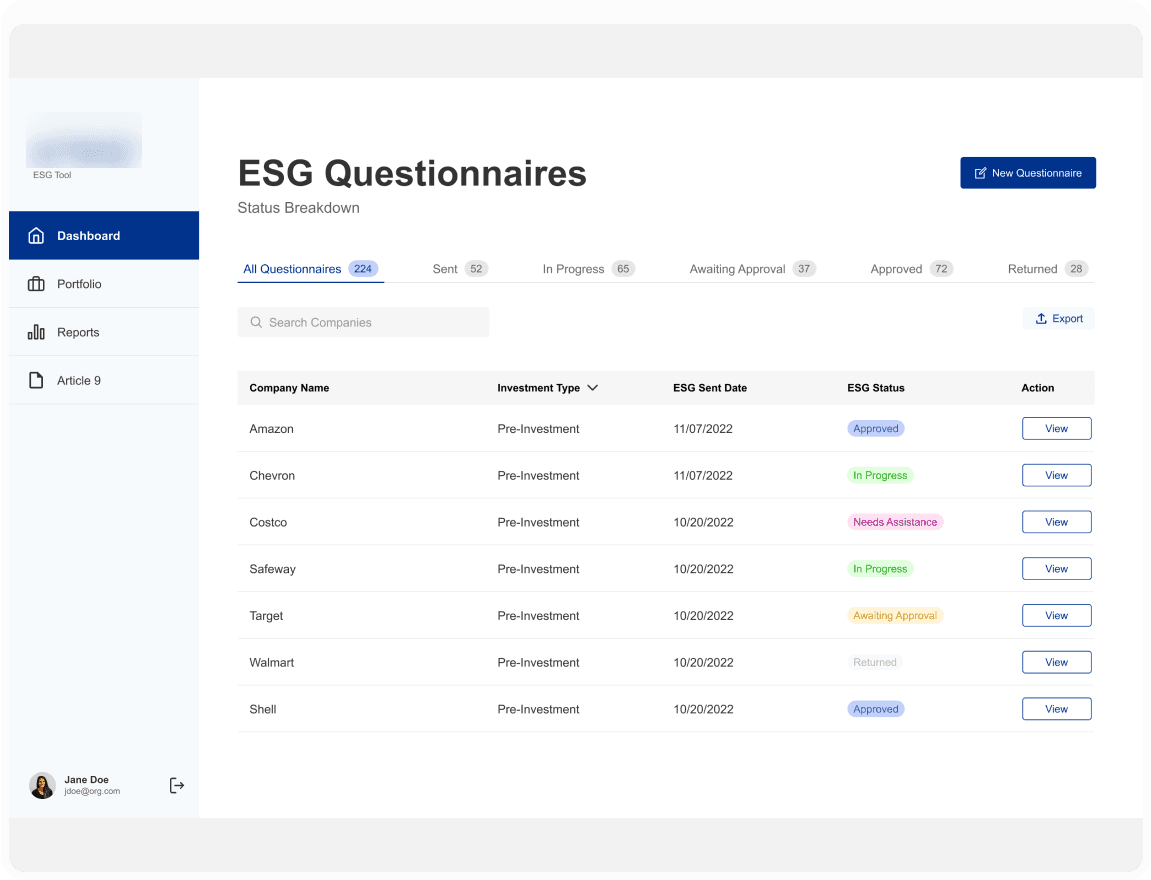Click the Walmart company name

tap(272, 662)
